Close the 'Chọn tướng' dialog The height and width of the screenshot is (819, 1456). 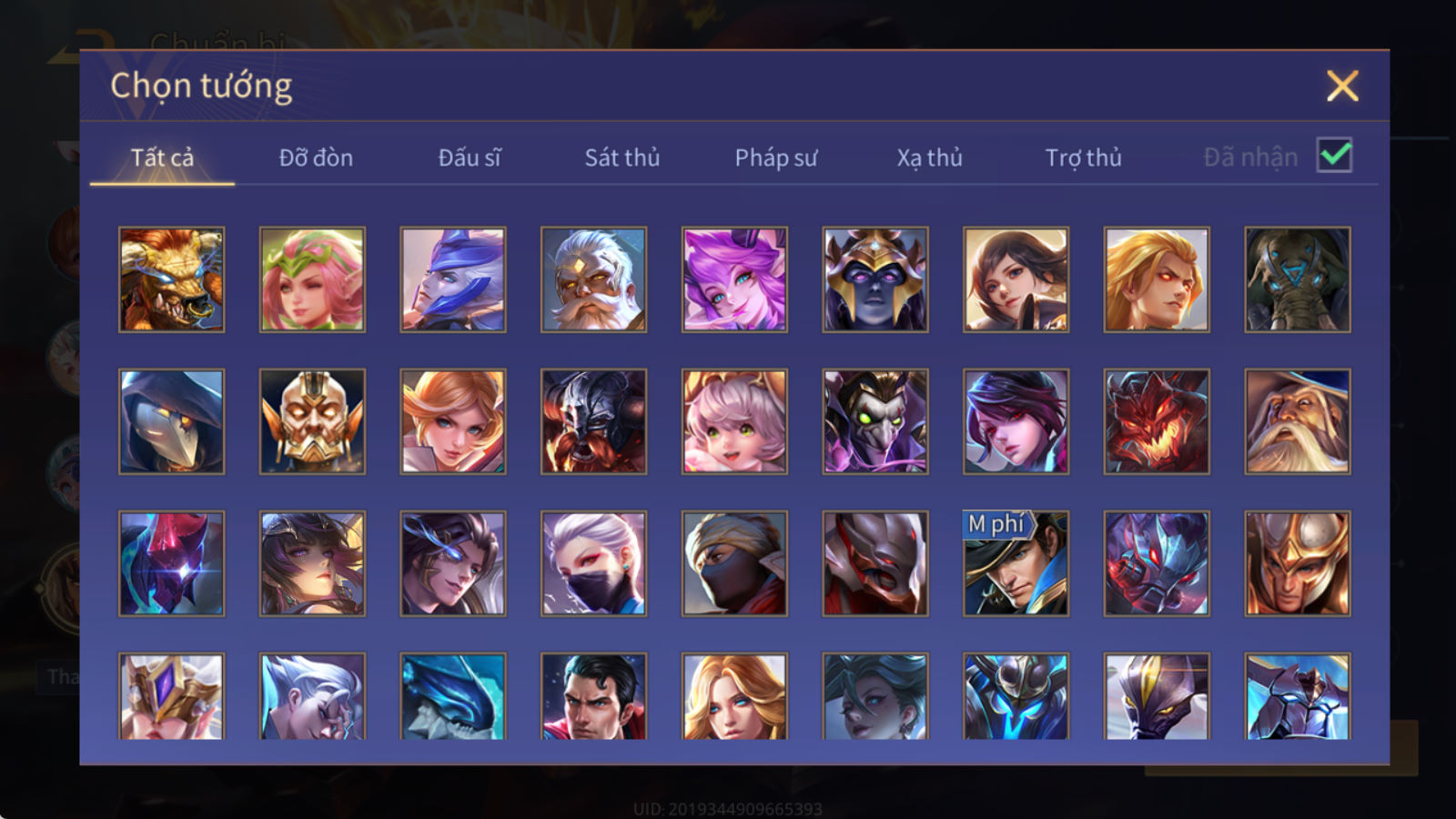[1342, 86]
